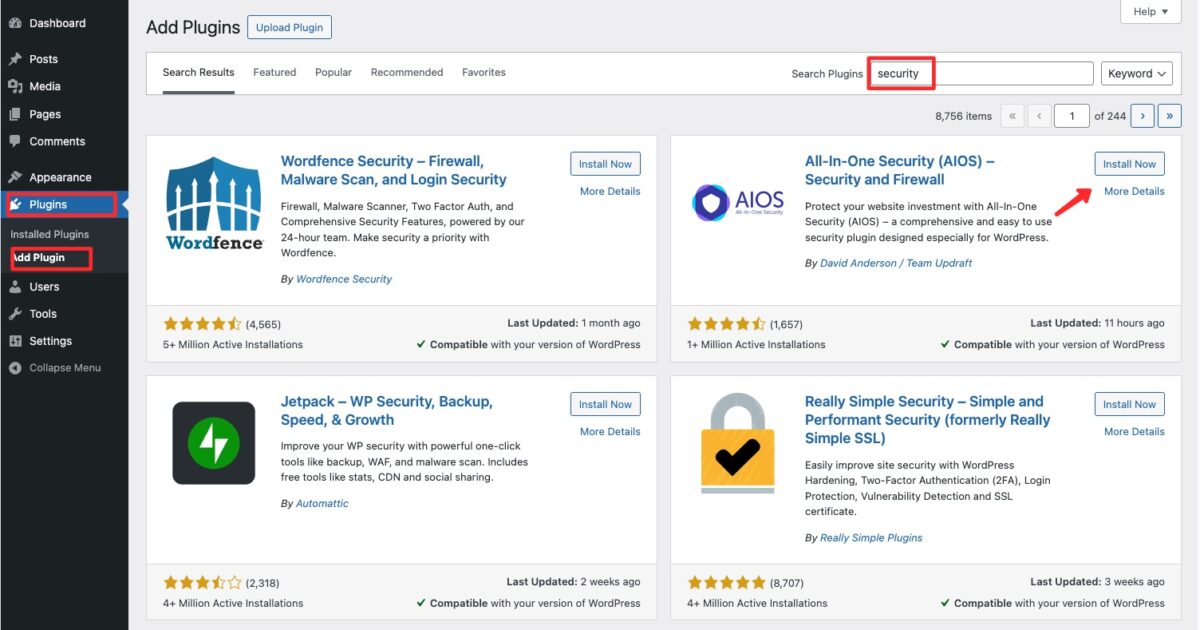View More Details for All-In-One Security
The height and width of the screenshot is (630, 1200).
tap(1134, 191)
